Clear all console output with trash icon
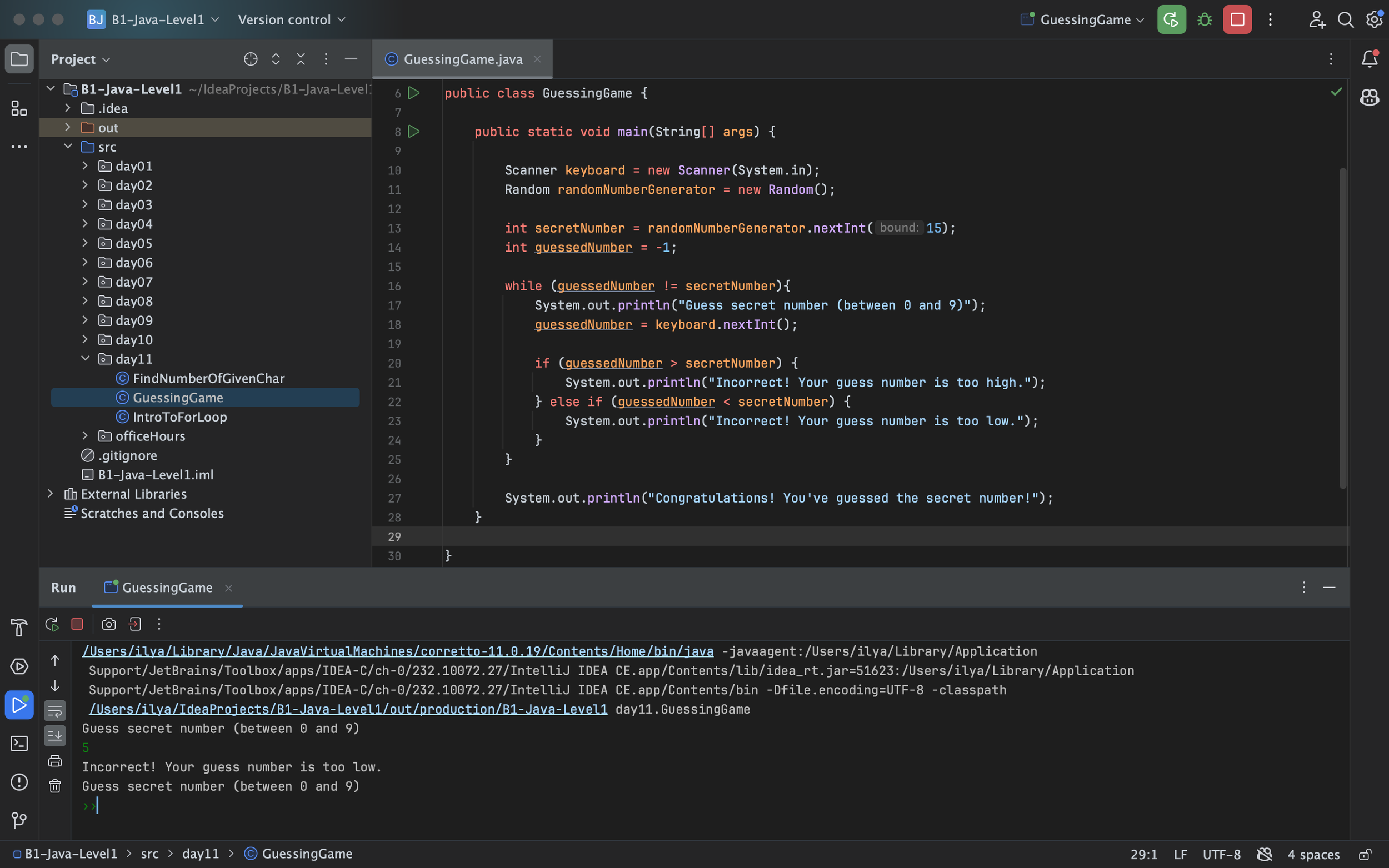Viewport: 1389px width, 868px height. (x=55, y=786)
